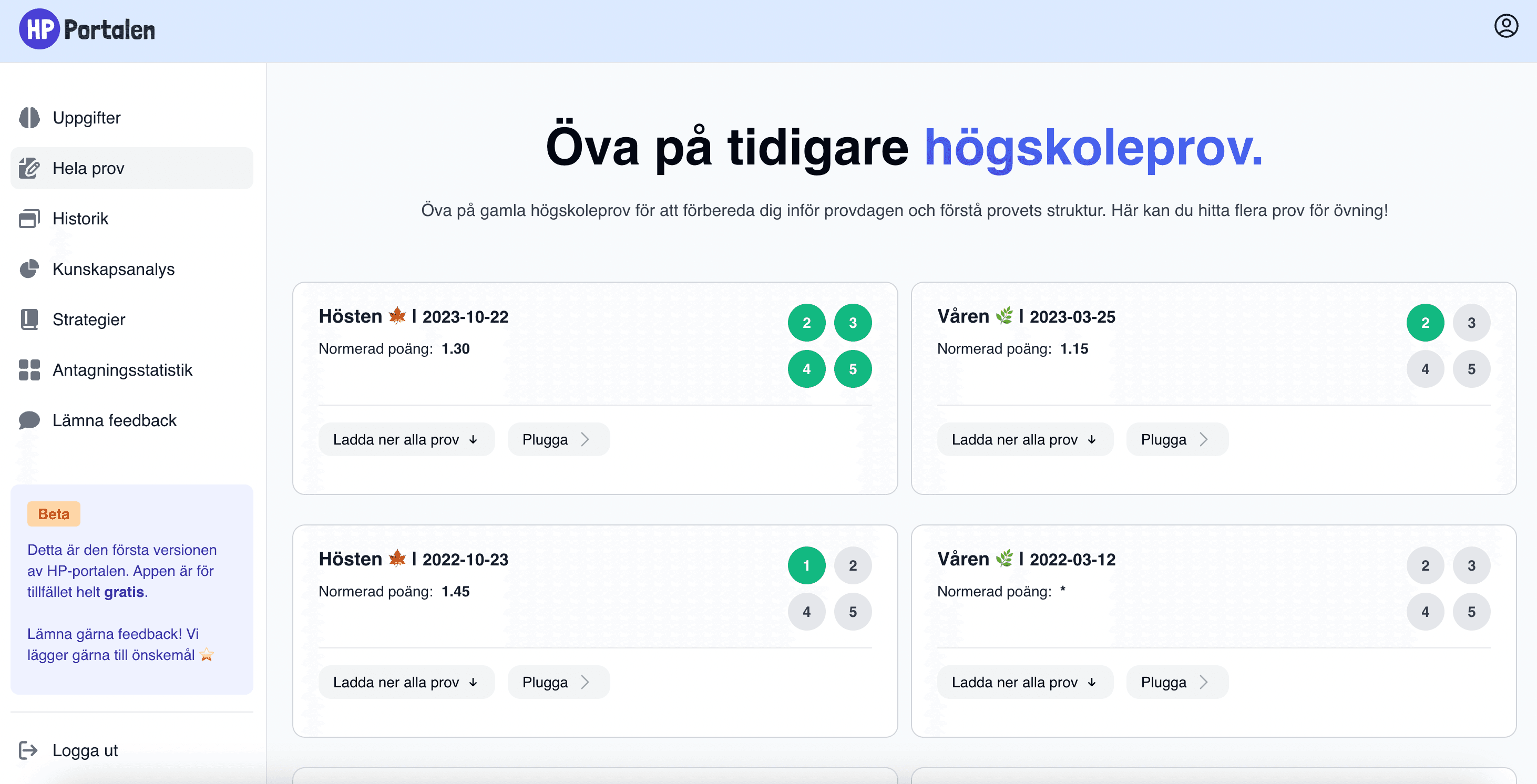Toggle section 1 on Hösten 2022-10-23
1537x784 pixels.
coord(807,565)
